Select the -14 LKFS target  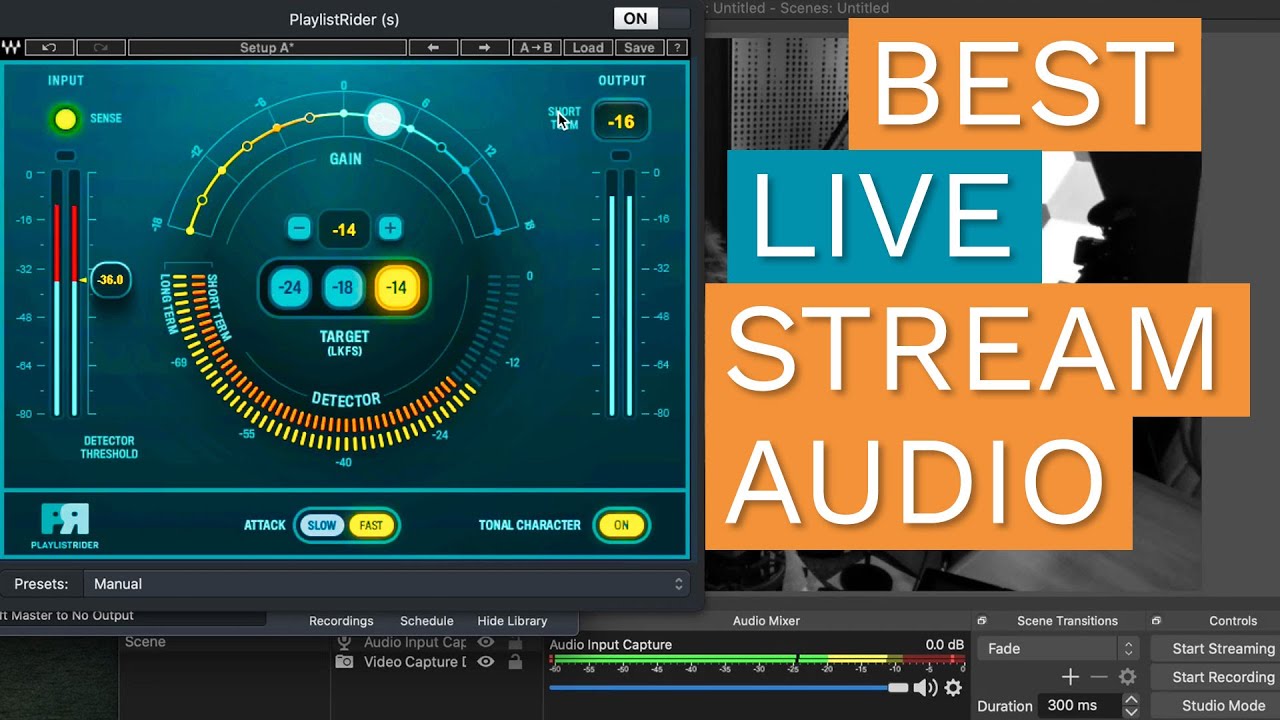point(396,288)
